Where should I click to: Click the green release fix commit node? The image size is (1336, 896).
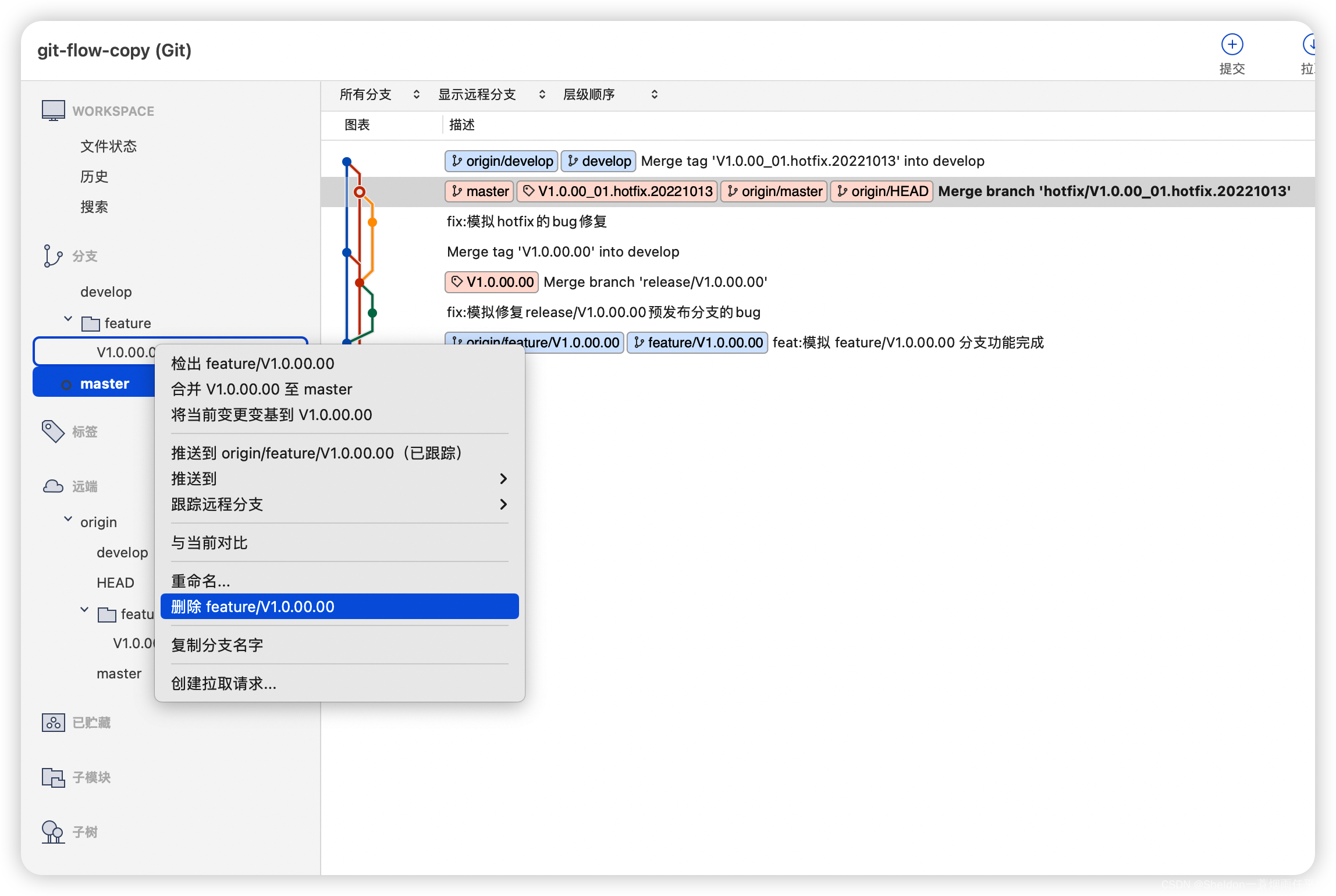(372, 313)
